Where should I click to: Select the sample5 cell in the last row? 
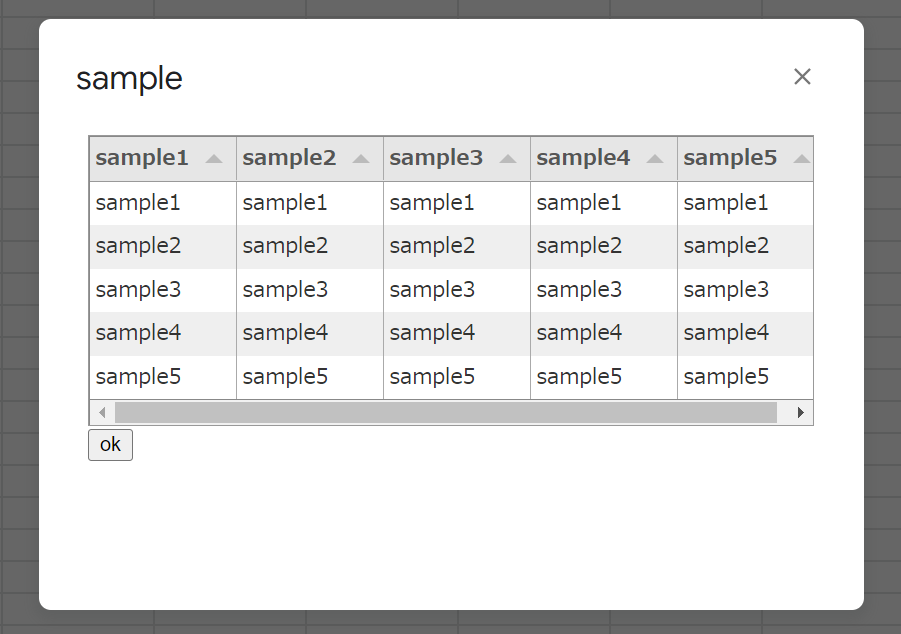(726, 377)
